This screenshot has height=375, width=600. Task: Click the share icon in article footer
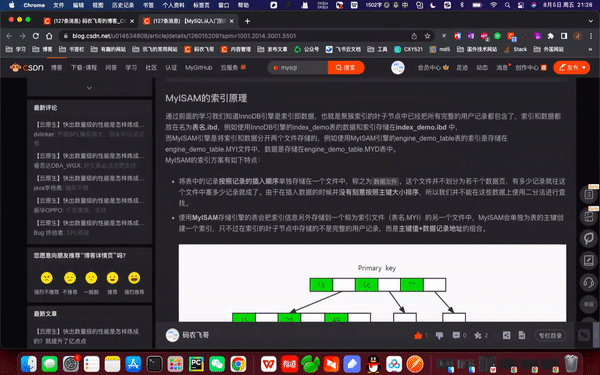point(506,335)
